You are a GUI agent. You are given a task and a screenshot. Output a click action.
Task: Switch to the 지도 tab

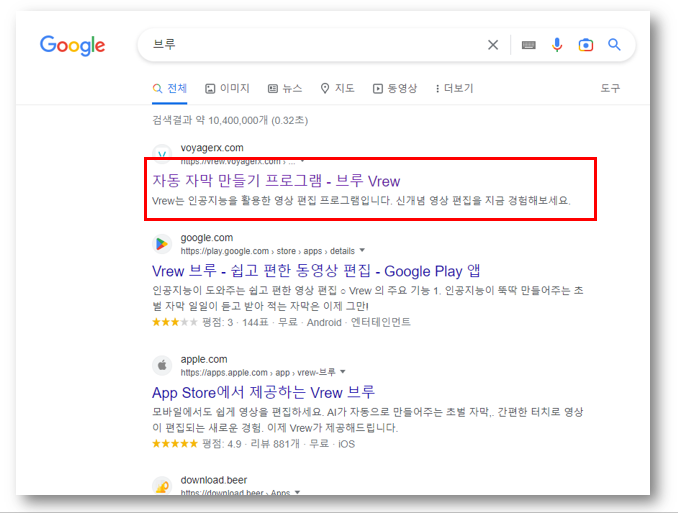(x=337, y=88)
